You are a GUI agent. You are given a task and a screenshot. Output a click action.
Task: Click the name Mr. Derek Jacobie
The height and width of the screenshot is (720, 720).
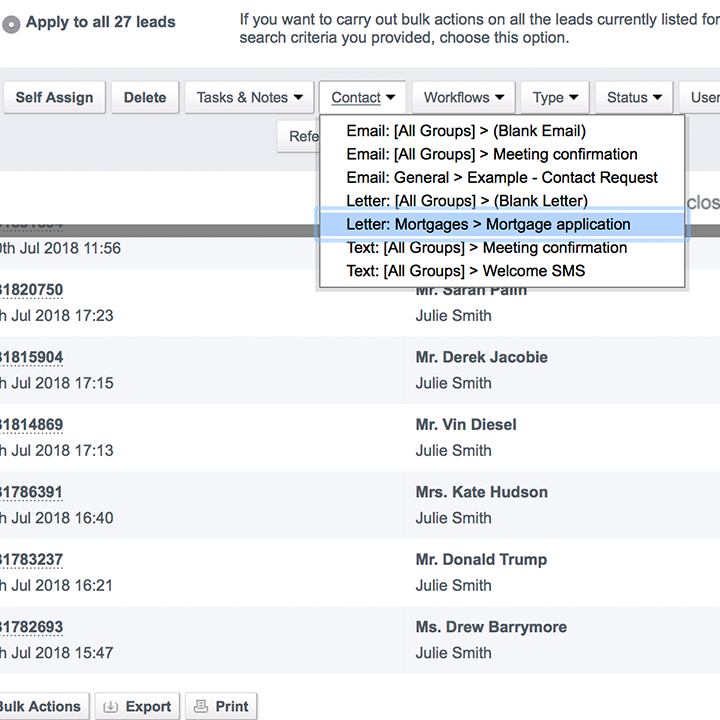pyautogui.click(x=482, y=357)
